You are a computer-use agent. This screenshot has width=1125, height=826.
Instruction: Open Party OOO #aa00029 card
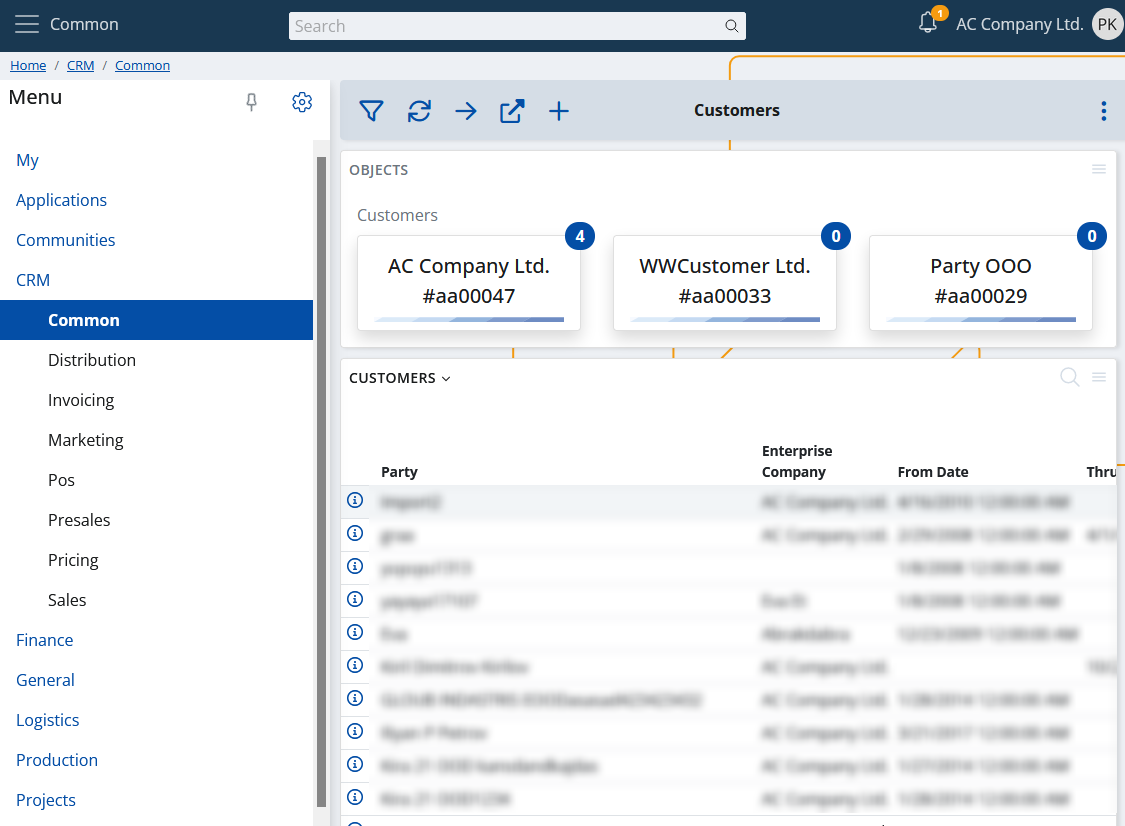981,283
